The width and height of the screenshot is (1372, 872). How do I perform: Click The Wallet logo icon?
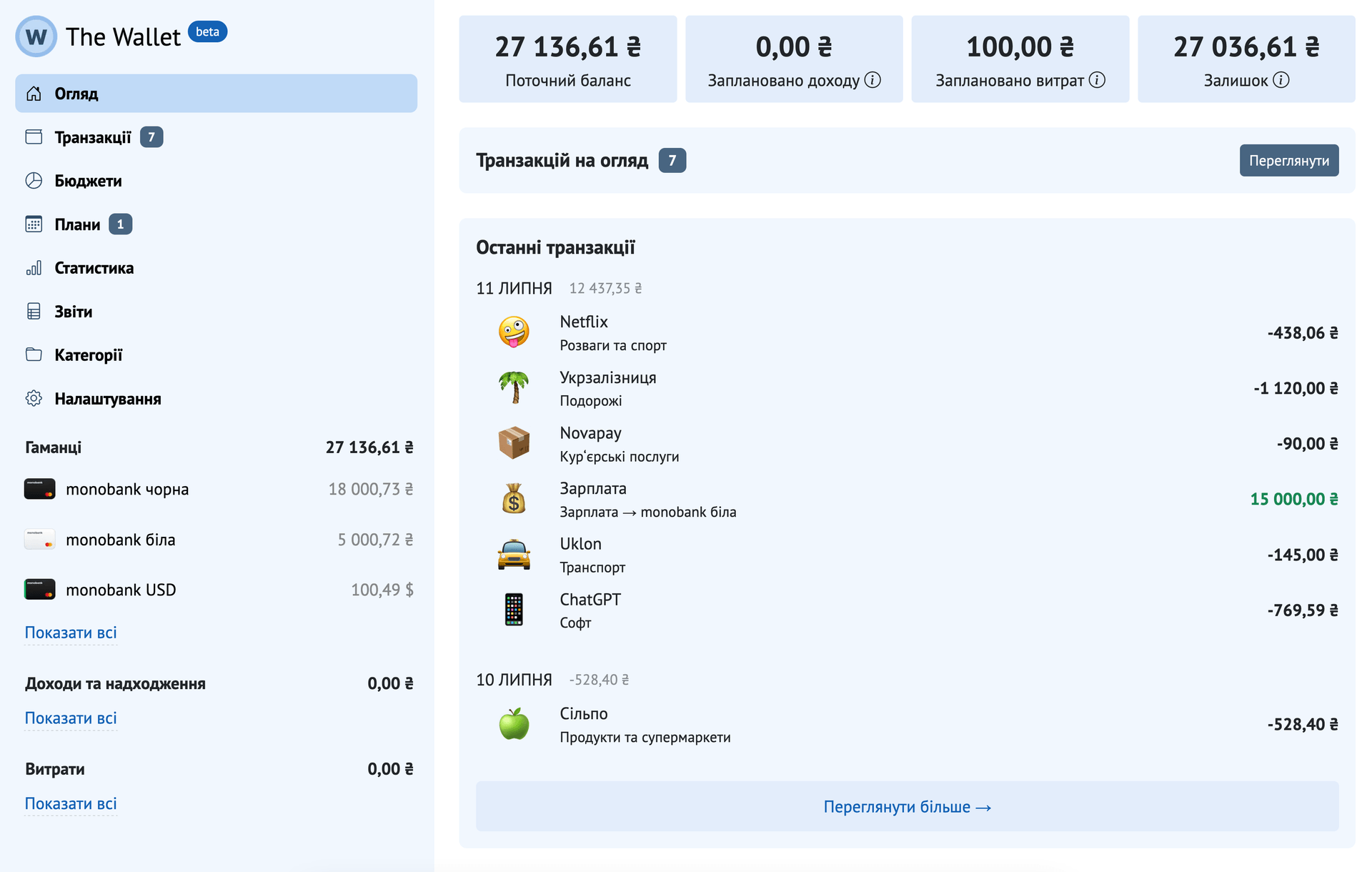tap(36, 36)
